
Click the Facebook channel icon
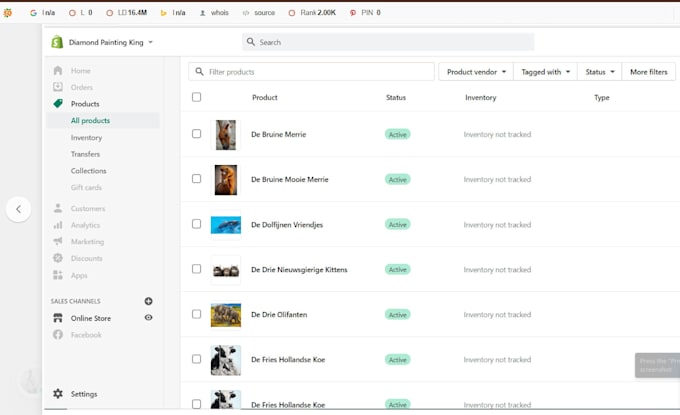[58, 334]
